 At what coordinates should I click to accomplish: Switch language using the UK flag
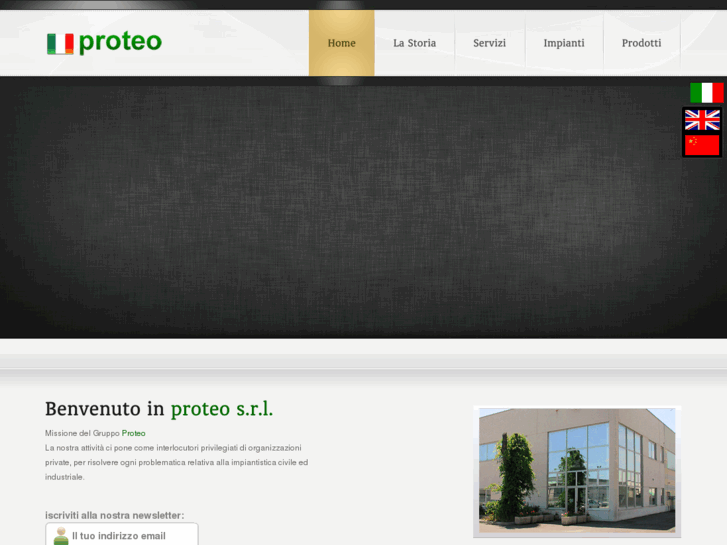point(702,120)
